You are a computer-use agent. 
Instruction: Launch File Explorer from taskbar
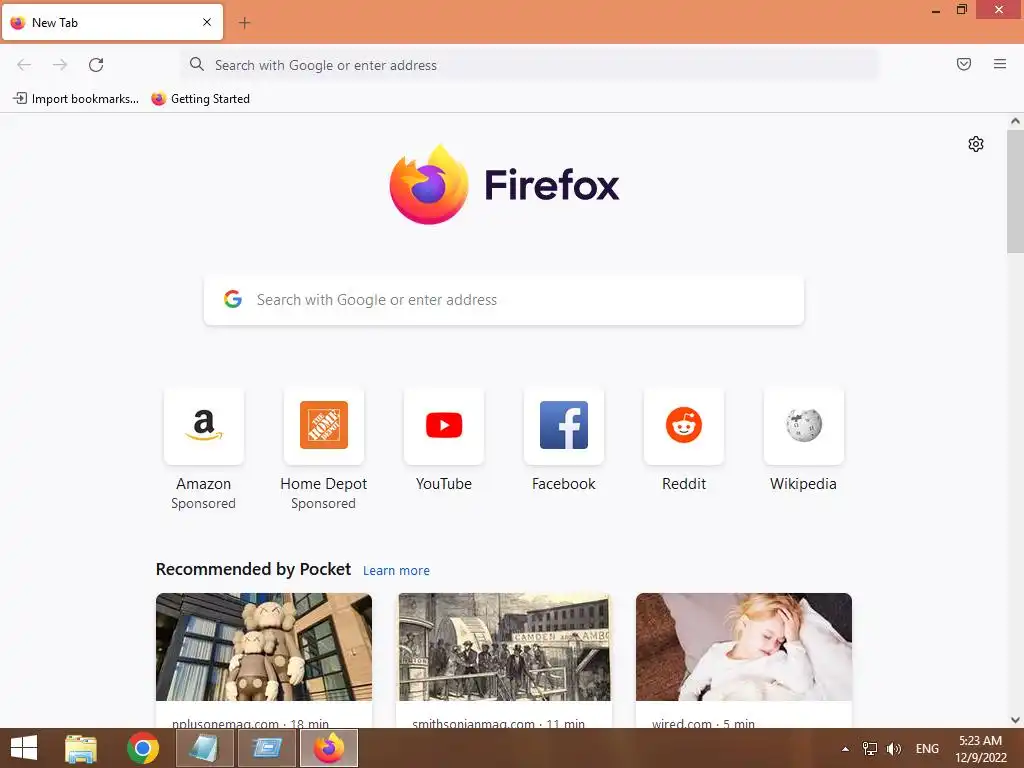pos(81,748)
